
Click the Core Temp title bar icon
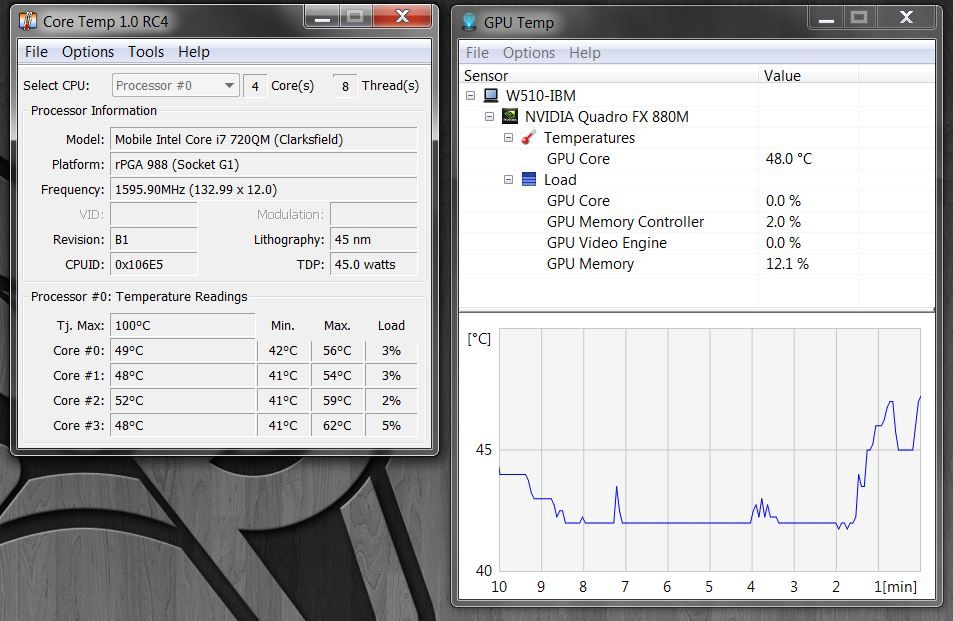coord(28,21)
